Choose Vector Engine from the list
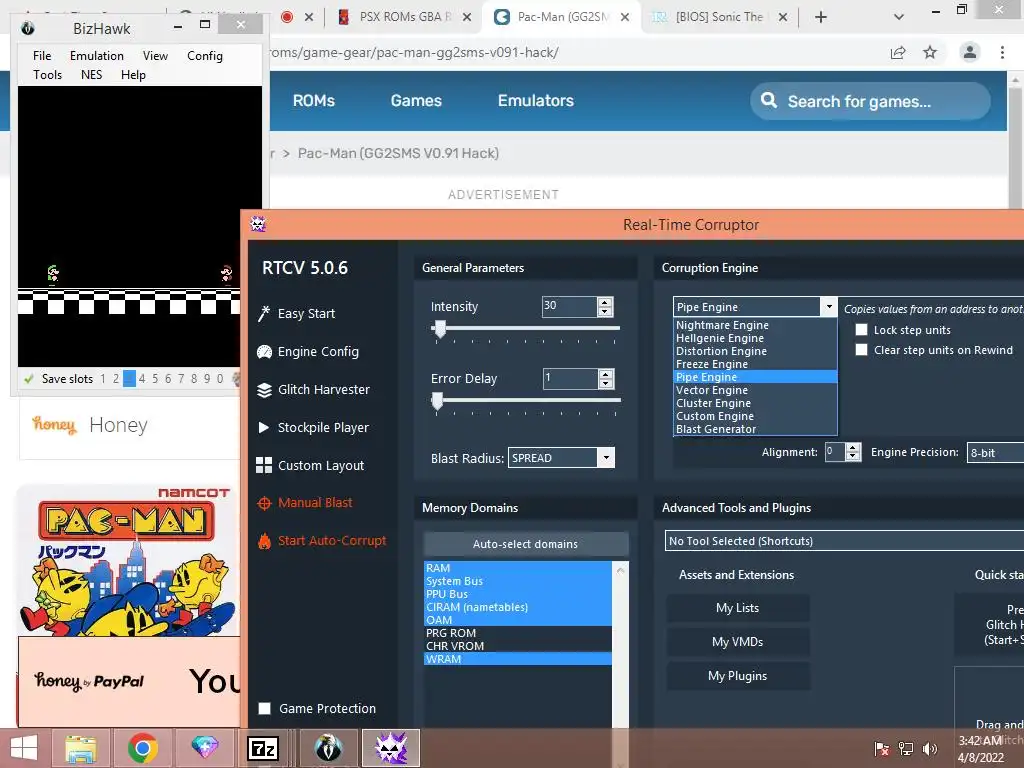This screenshot has height=768, width=1024. point(755,390)
